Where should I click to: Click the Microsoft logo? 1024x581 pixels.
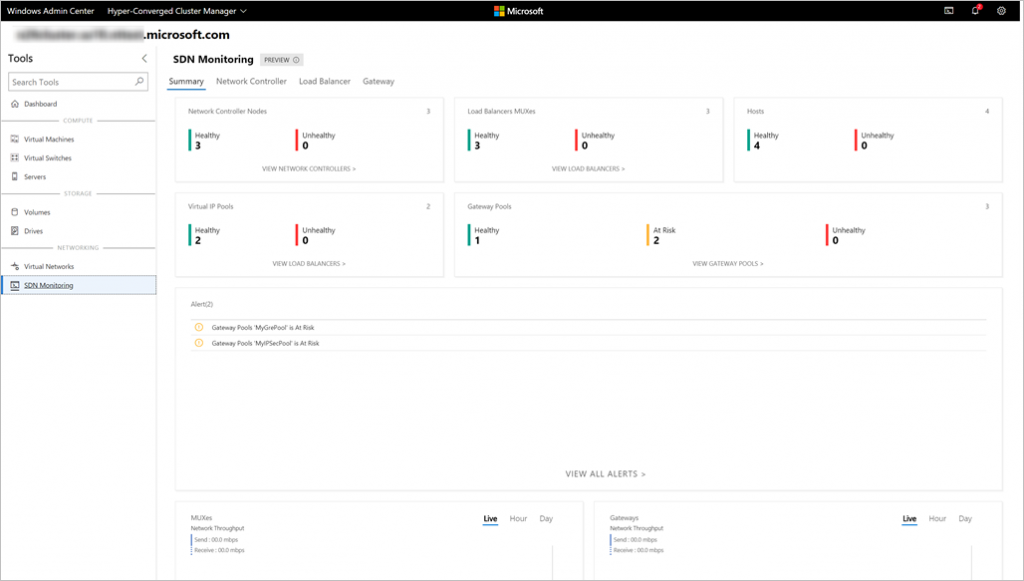coord(519,11)
